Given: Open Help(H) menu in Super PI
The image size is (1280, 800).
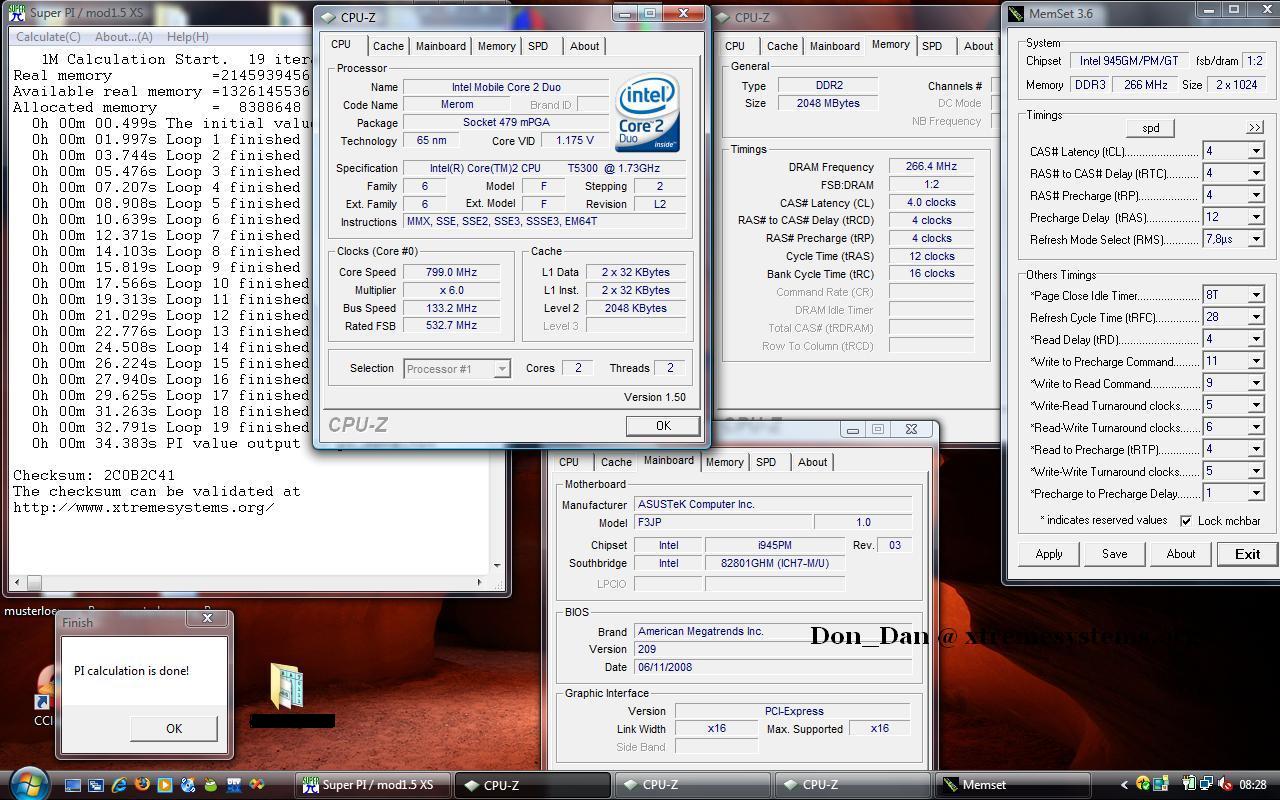Looking at the screenshot, I should tap(188, 37).
